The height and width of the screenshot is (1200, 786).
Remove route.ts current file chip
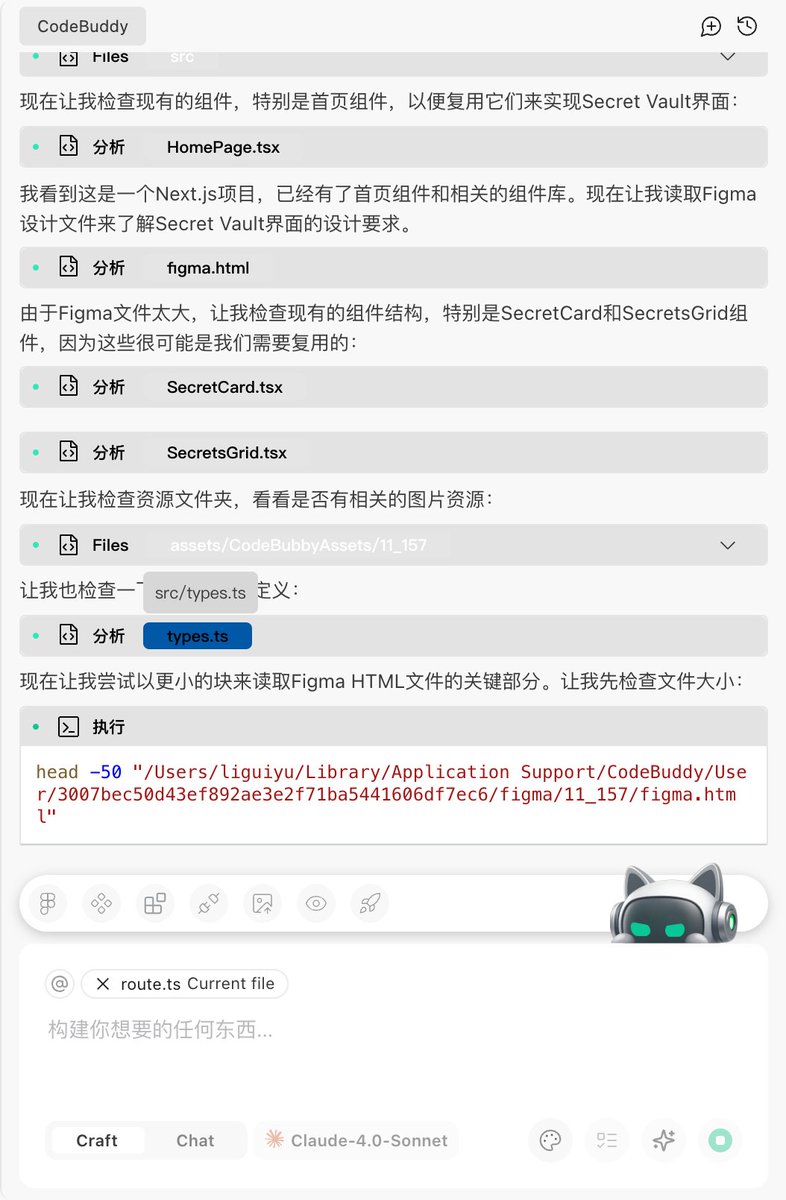103,984
